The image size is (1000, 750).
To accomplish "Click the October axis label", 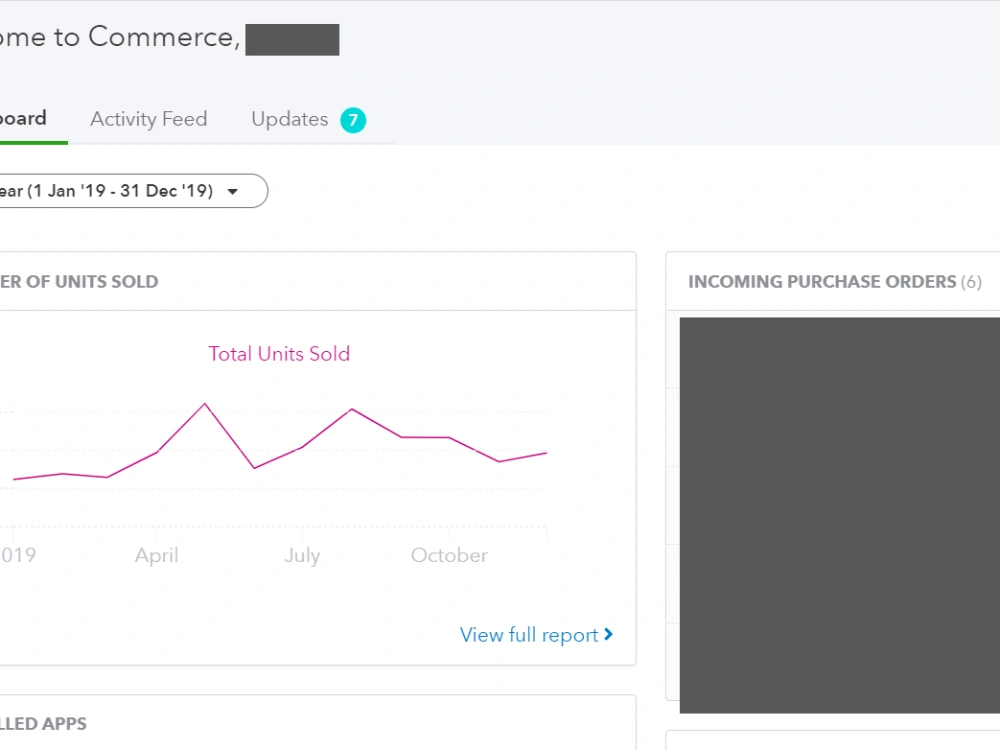I will tap(449, 555).
